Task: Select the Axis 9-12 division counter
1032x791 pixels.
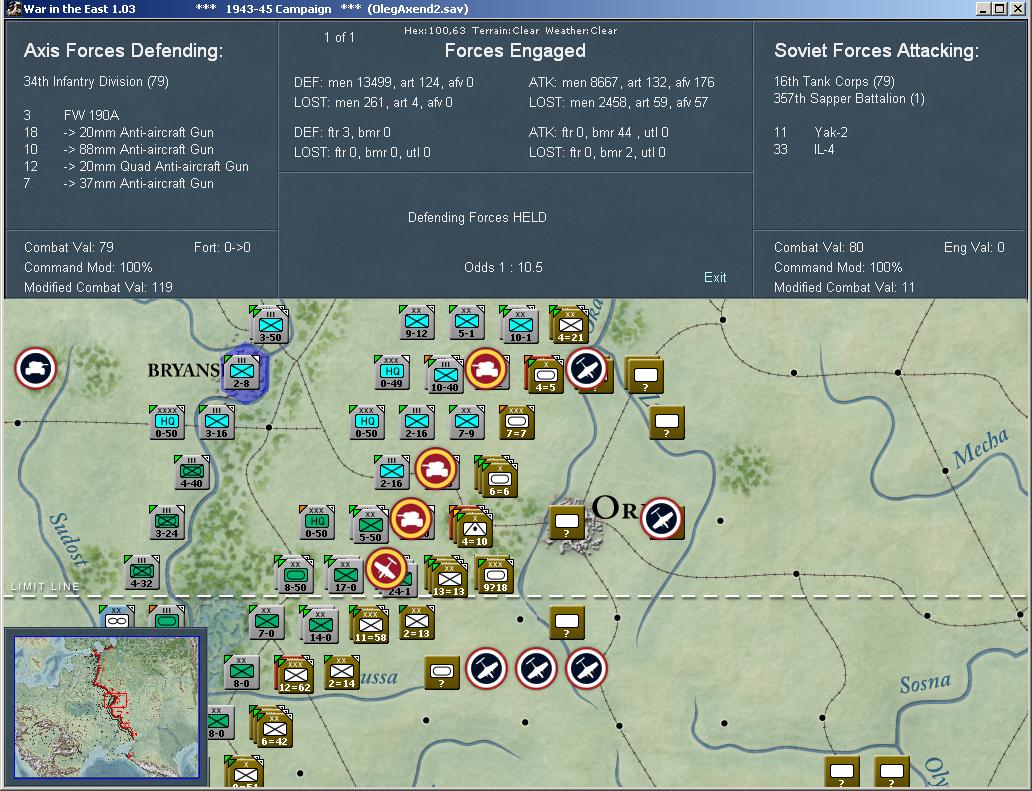Action: (417, 322)
